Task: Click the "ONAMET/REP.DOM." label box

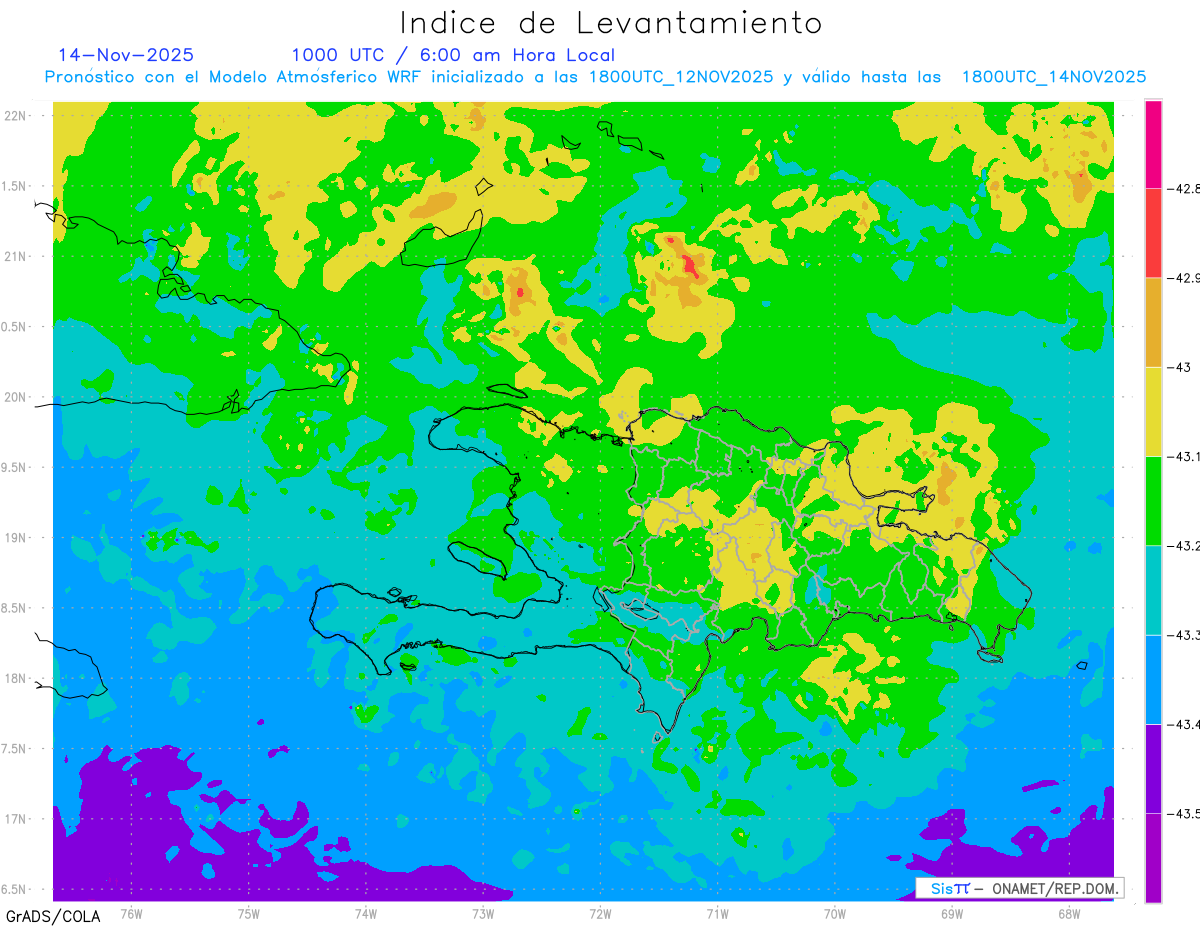Action: tap(1019, 888)
